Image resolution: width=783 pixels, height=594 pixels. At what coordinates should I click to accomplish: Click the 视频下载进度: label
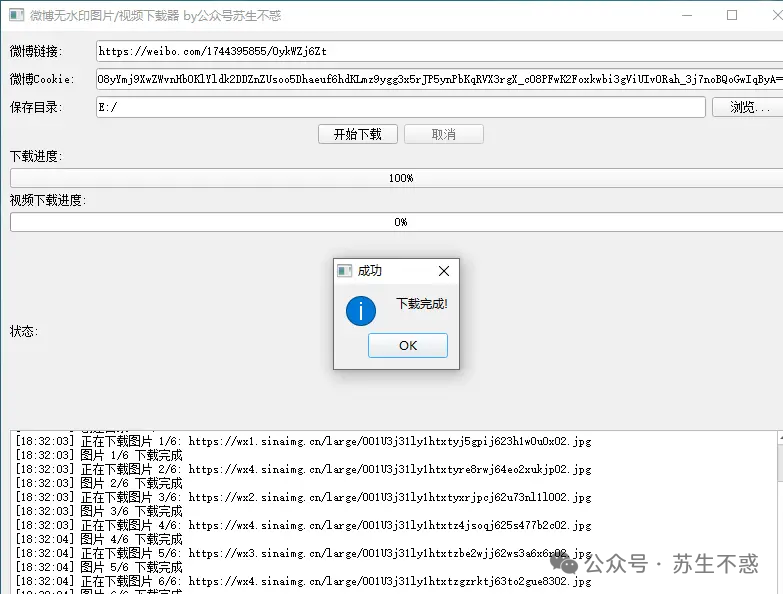click(47, 200)
